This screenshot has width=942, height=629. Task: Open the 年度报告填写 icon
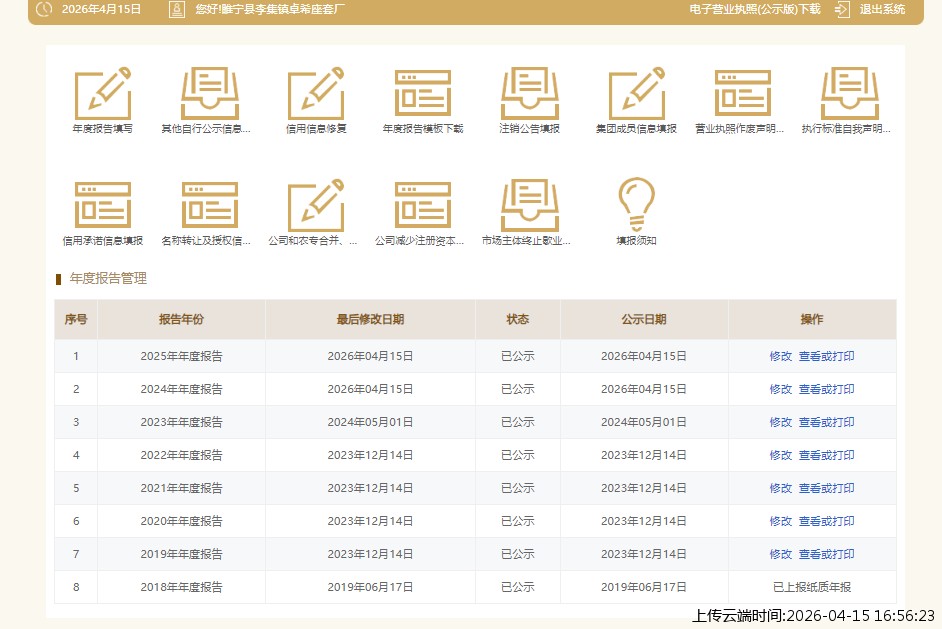pyautogui.click(x=102, y=94)
